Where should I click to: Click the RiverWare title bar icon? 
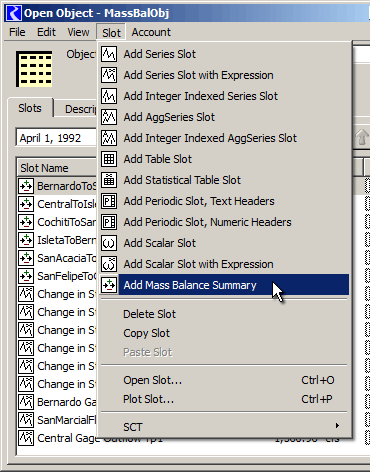(14, 13)
